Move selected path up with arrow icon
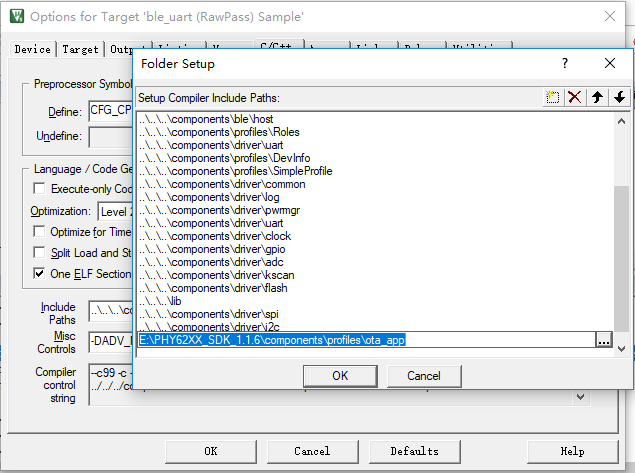The image size is (635, 473). (598, 97)
